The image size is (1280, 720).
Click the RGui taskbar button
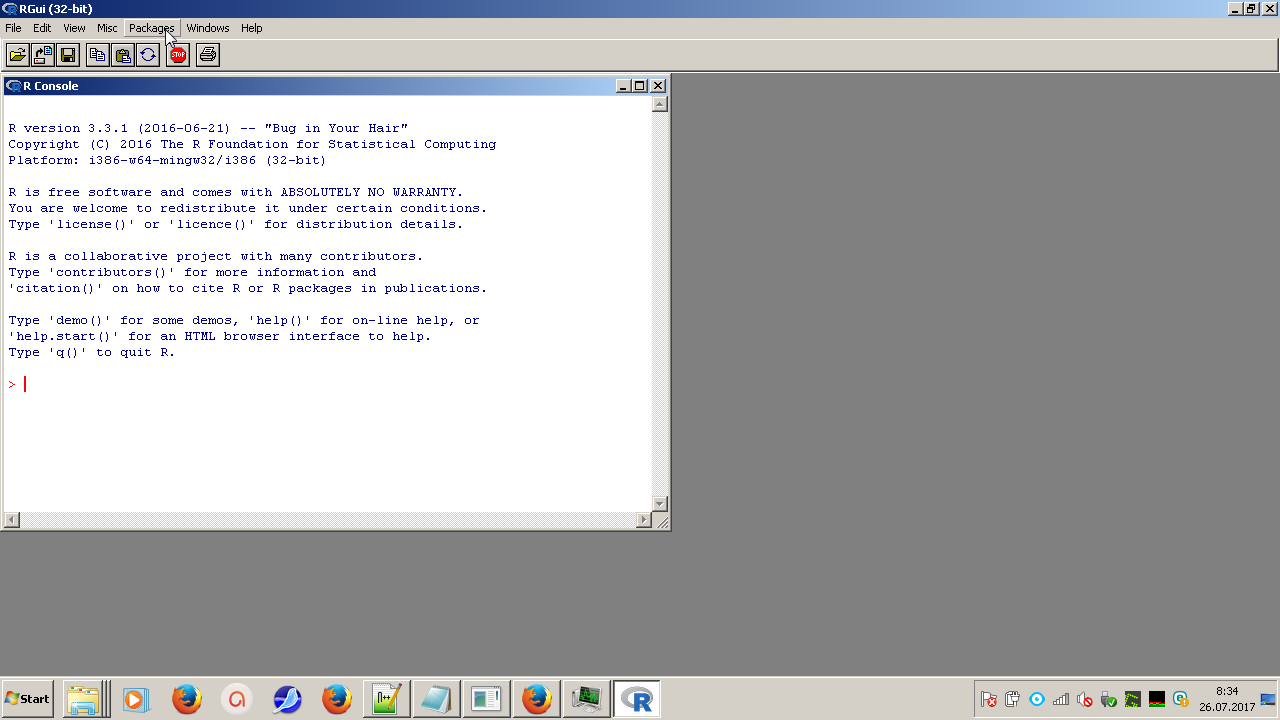(x=637, y=699)
